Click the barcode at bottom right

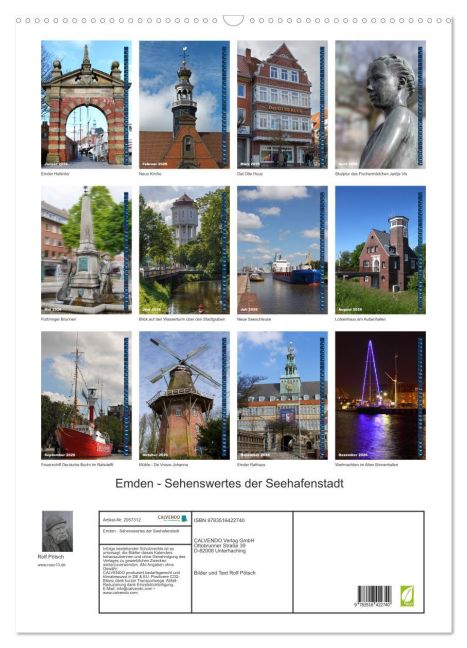click(x=374, y=596)
